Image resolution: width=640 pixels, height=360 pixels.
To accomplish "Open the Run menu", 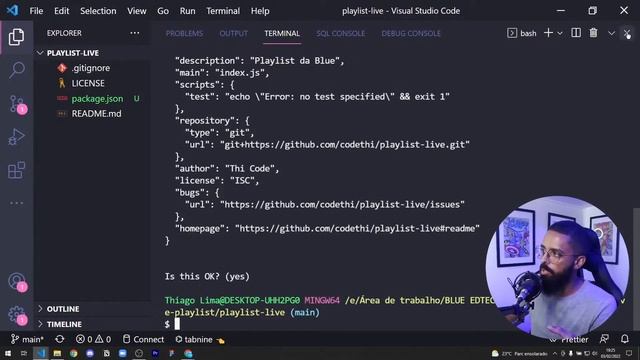I will pos(187,11).
